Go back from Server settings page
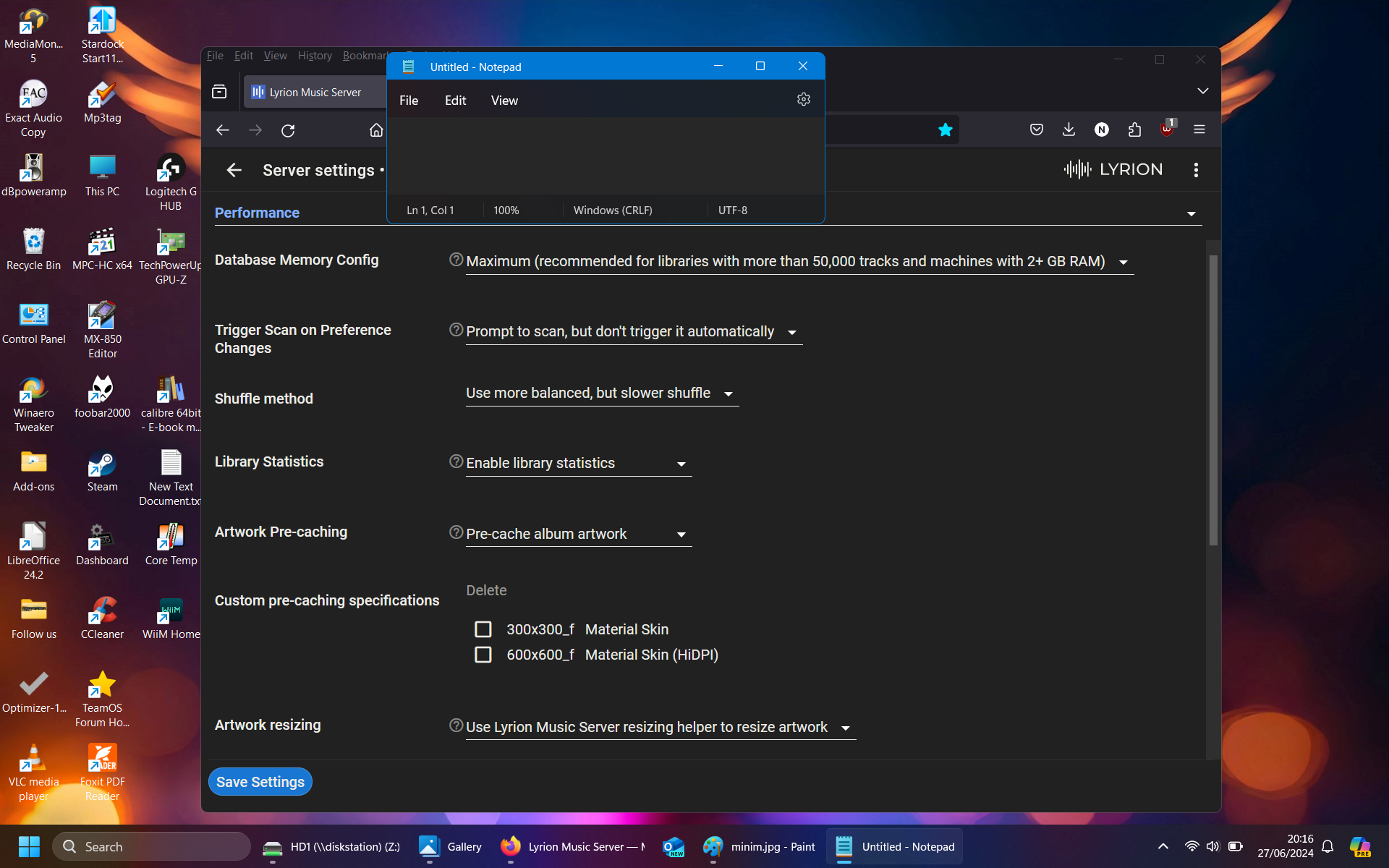The height and width of the screenshot is (868, 1389). tap(234, 170)
